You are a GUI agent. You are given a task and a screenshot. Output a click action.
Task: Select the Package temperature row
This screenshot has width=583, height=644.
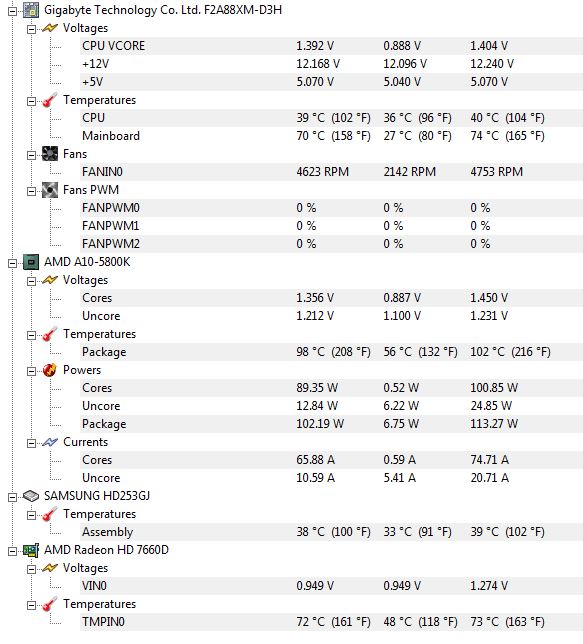331,352
